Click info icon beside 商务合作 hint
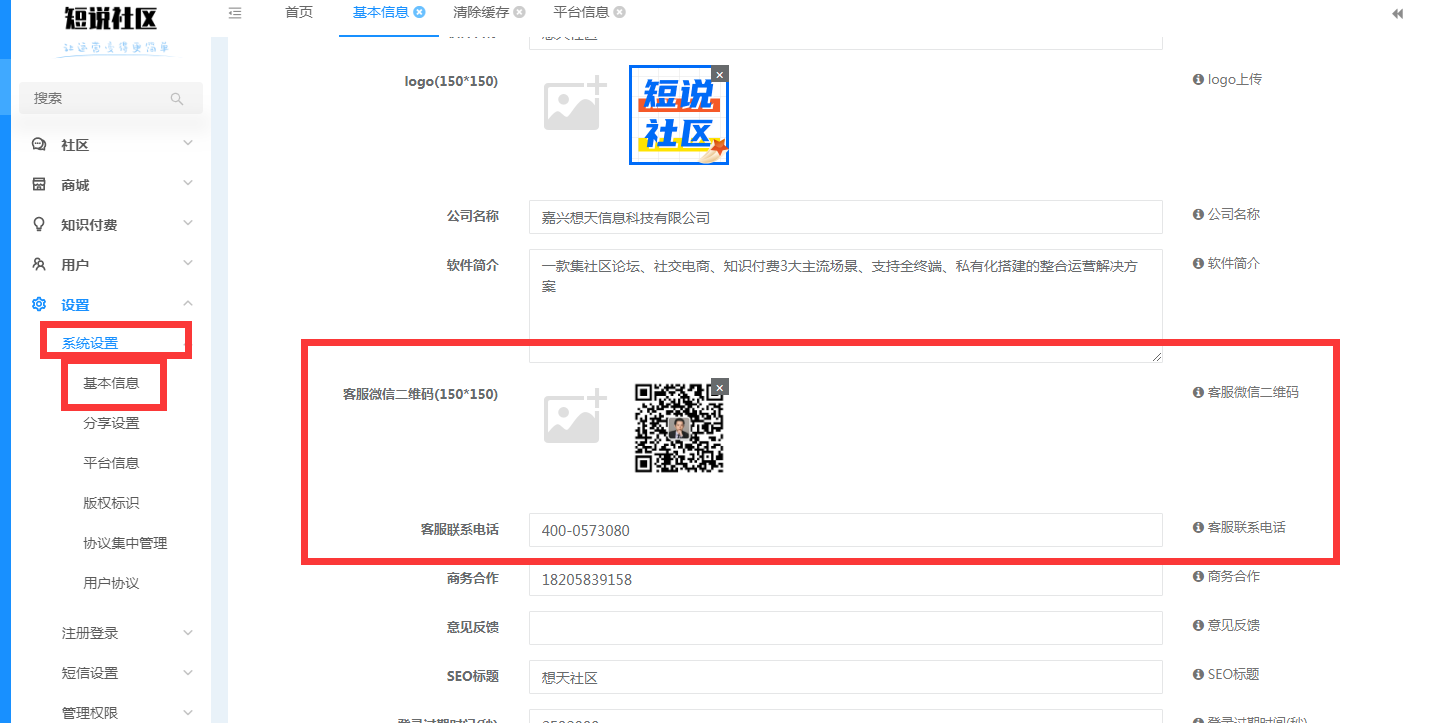Viewport: 1434px width, 723px height. [1198, 576]
